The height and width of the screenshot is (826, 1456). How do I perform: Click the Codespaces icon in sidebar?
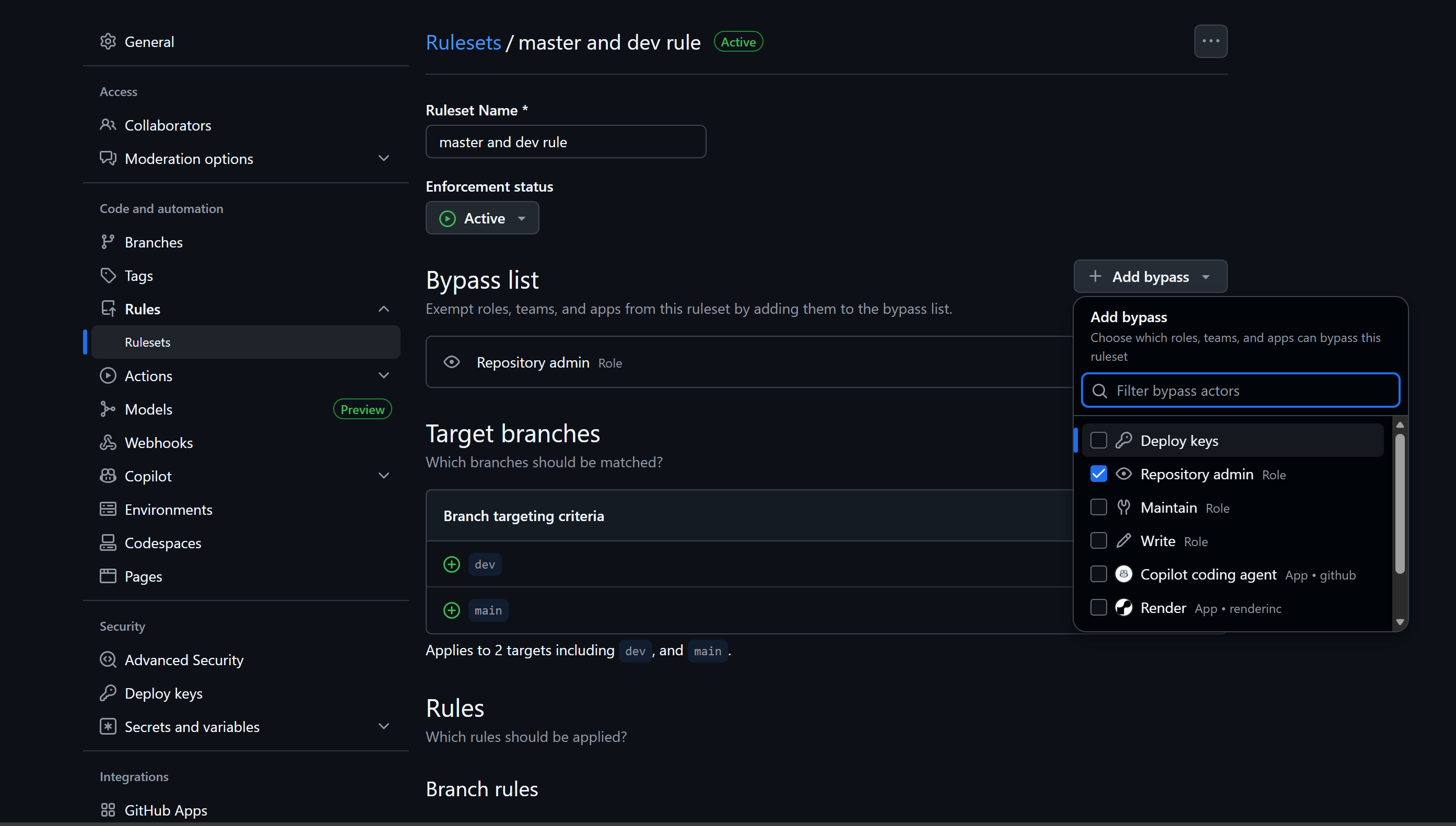click(108, 543)
